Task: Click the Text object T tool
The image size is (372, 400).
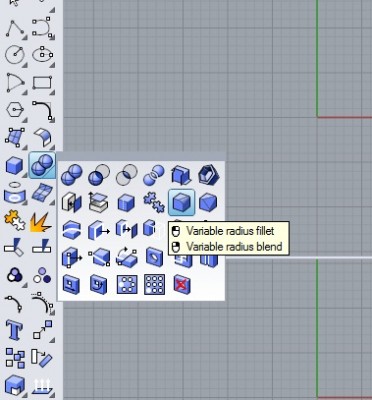Action: pyautogui.click(x=15, y=329)
